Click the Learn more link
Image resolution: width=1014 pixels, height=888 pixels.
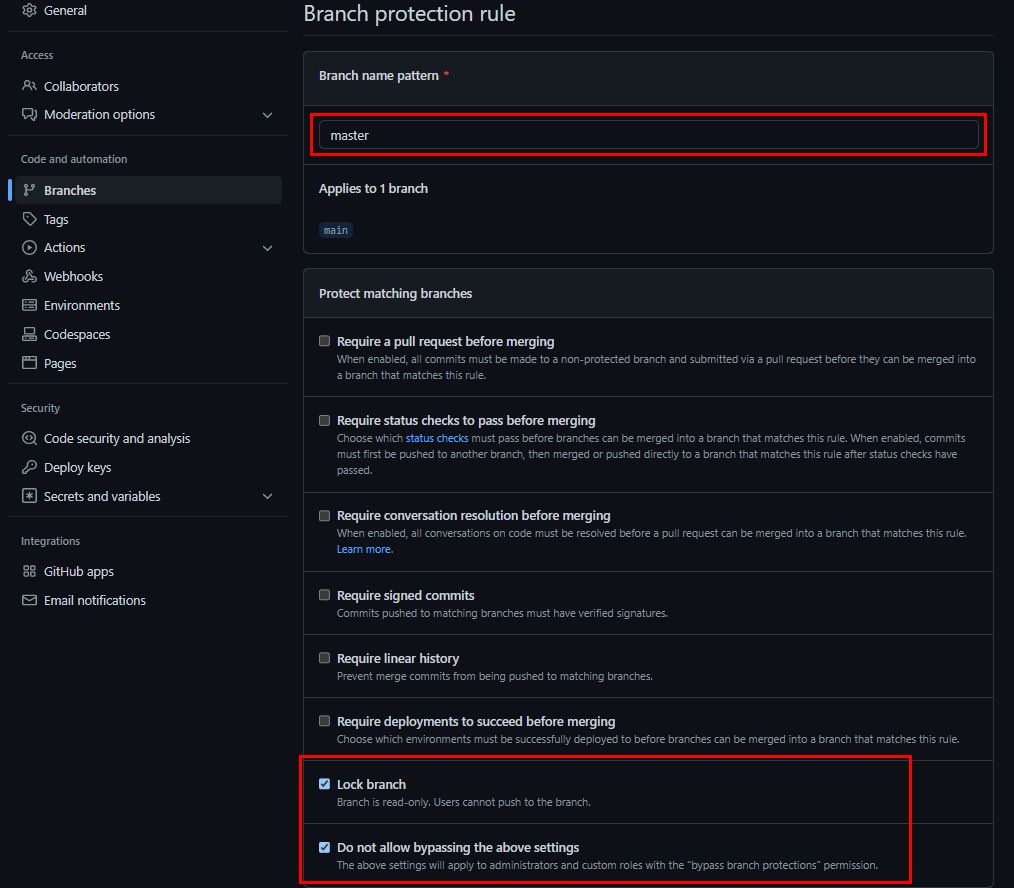(x=363, y=549)
